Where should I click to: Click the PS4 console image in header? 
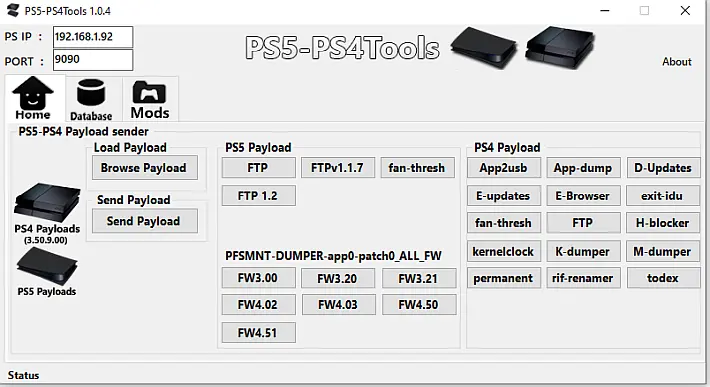pos(561,47)
